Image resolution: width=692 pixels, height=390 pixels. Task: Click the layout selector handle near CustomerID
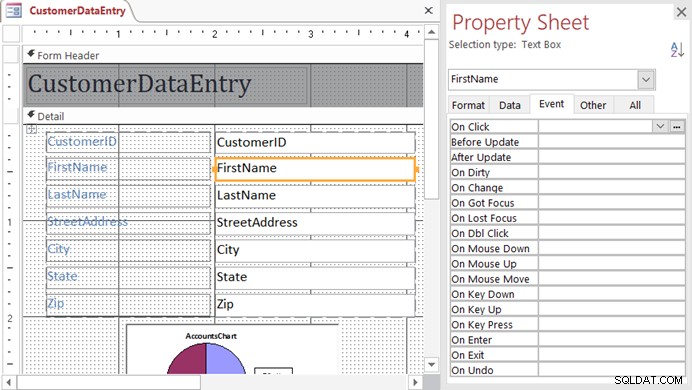pyautogui.click(x=31, y=129)
